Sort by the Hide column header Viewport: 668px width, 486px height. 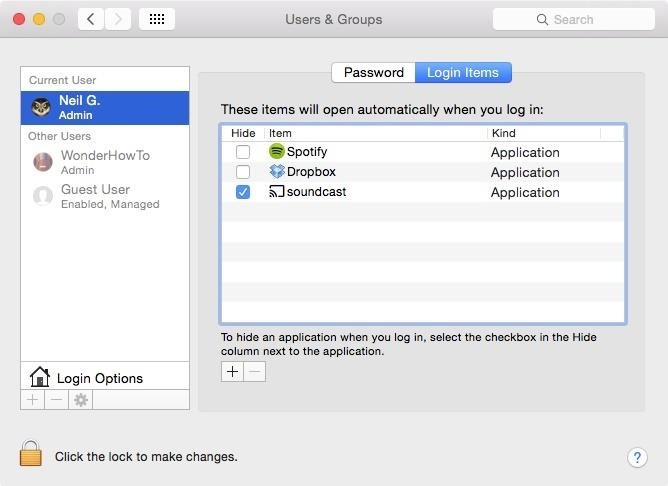(x=243, y=133)
